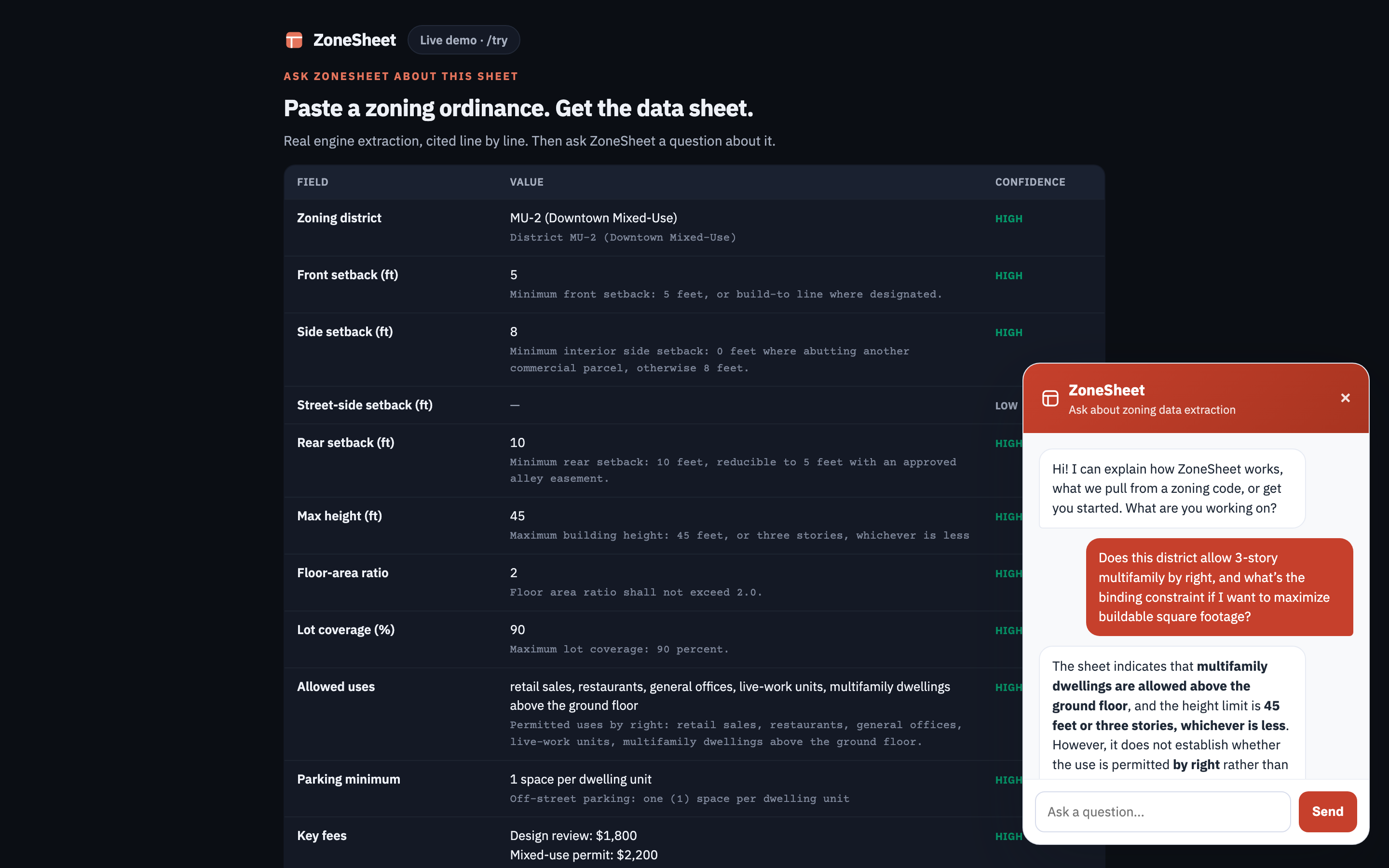Click the Real engine extraction subtitle text
Viewport: 1389px width, 868px height.
(529, 141)
